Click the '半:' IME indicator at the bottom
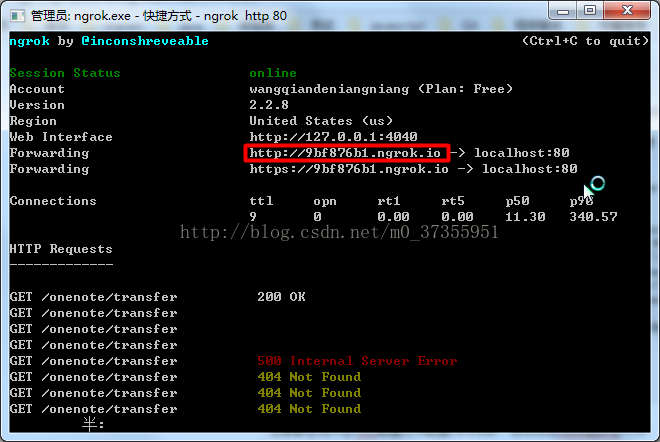Screen dimensions: 660x442 [x=93, y=424]
